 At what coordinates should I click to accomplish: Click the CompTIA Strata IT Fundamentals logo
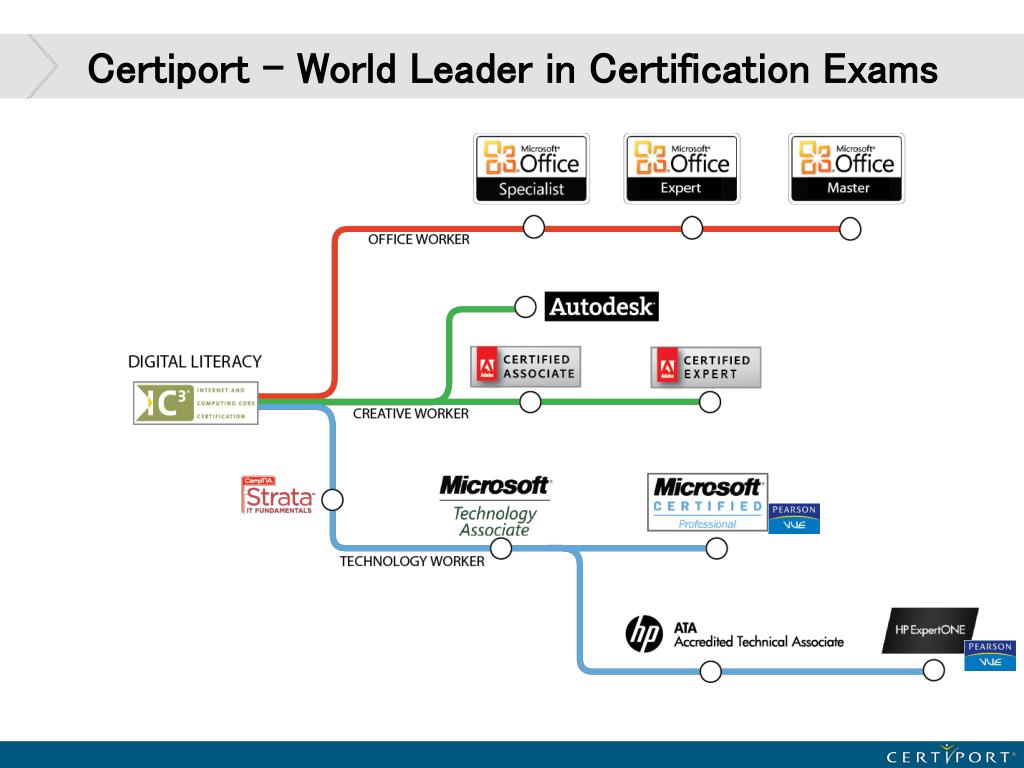278,495
